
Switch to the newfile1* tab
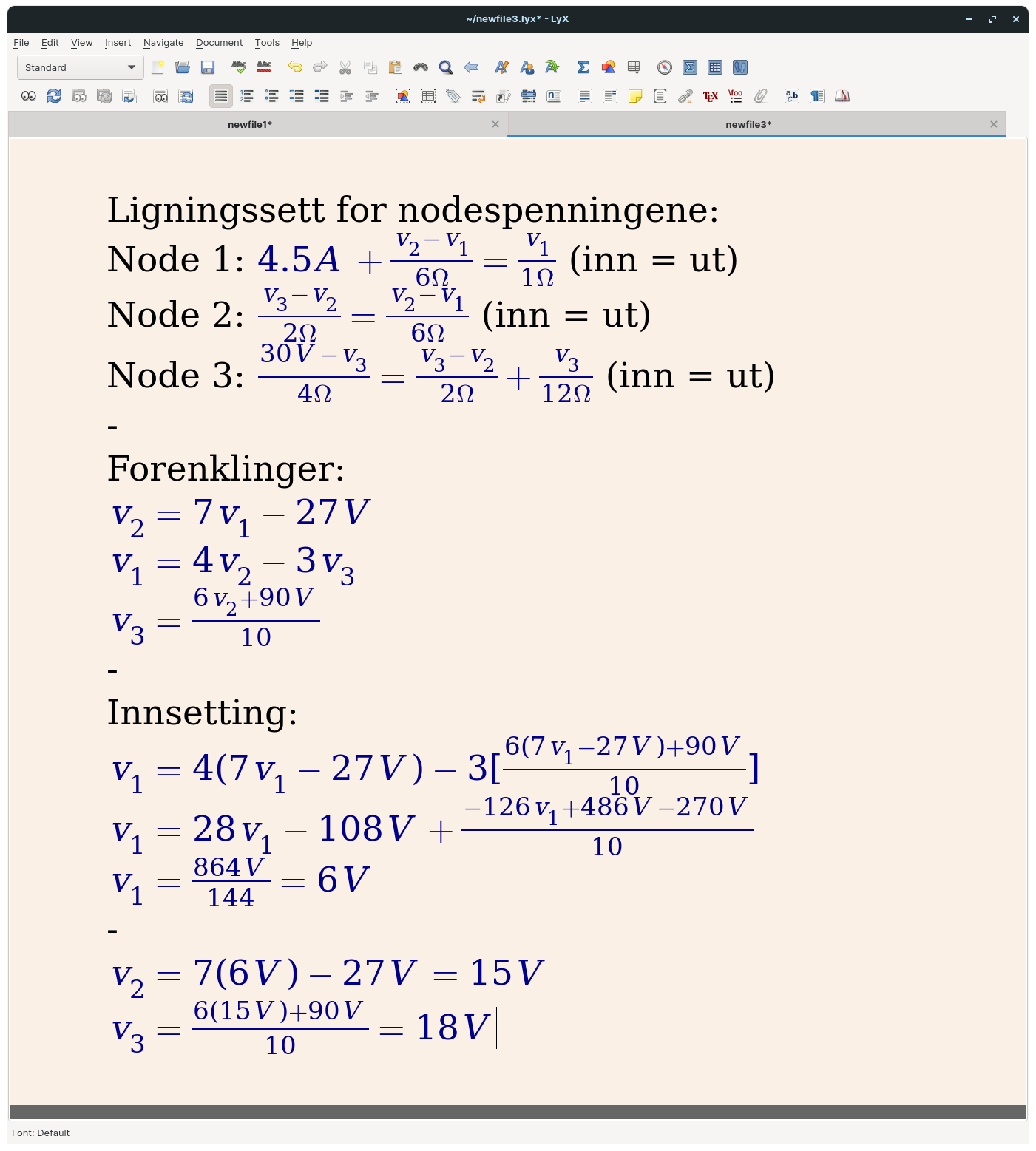[x=250, y=124]
